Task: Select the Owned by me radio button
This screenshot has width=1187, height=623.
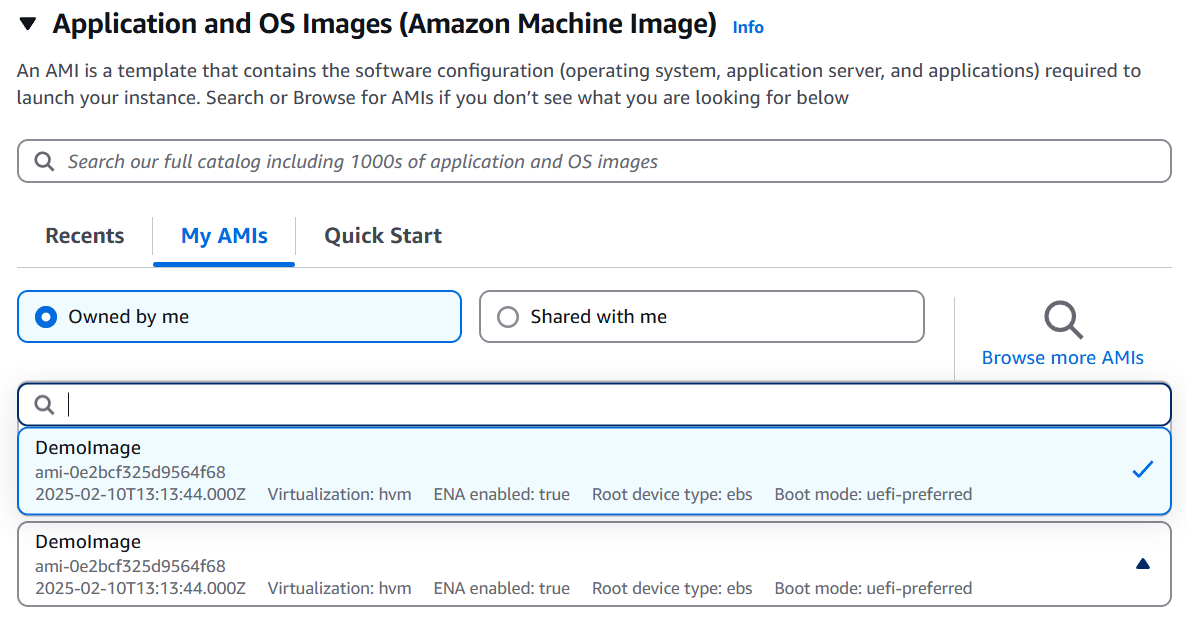Action: coord(45,317)
